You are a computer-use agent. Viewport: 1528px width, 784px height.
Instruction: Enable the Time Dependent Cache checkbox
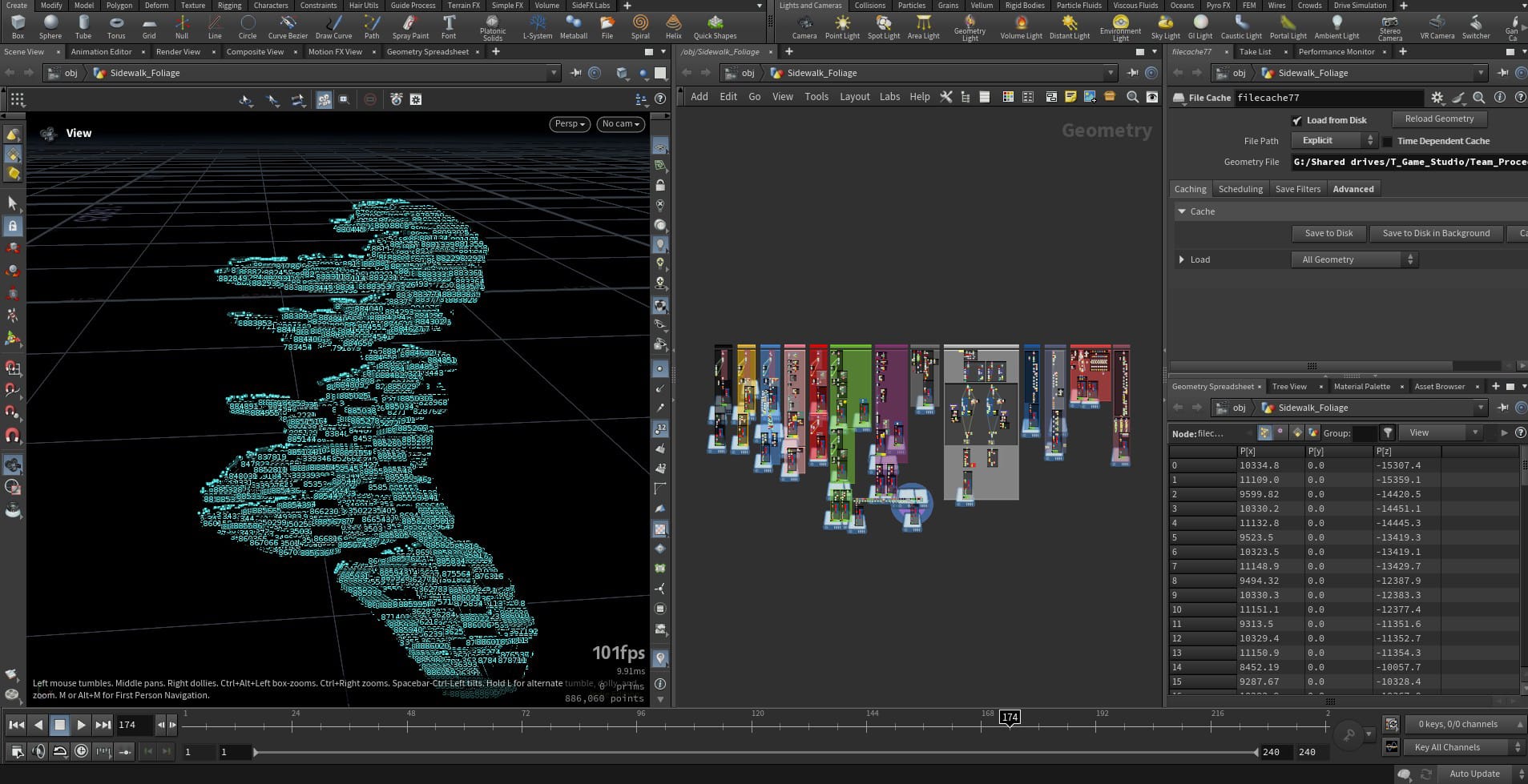tap(1388, 142)
